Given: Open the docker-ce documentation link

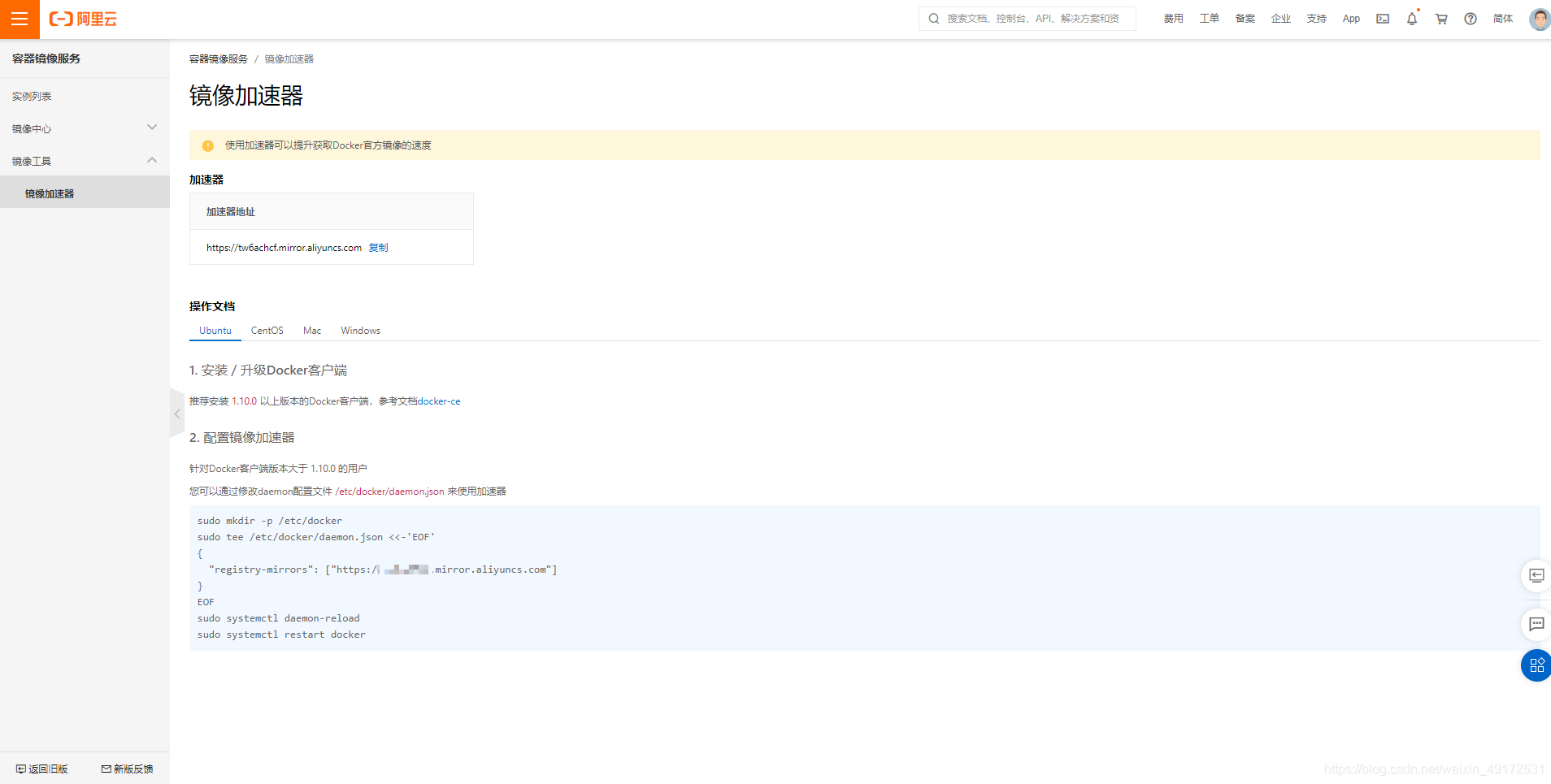Looking at the screenshot, I should (439, 401).
